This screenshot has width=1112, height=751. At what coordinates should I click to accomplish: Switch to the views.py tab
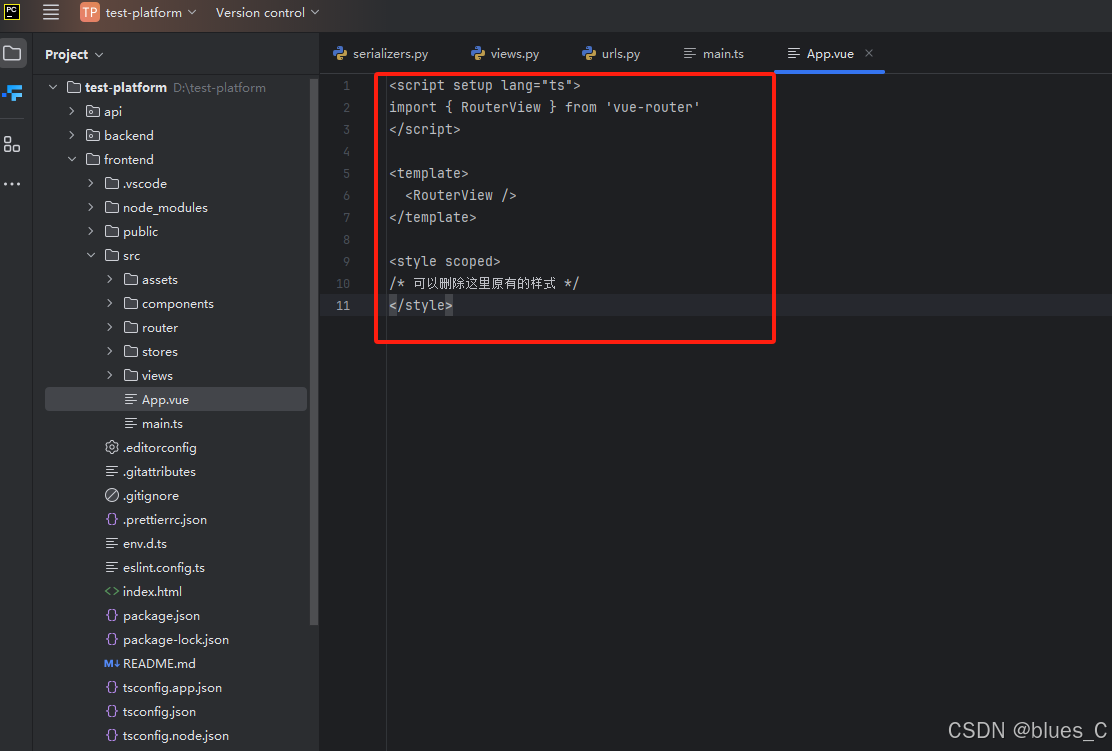(x=505, y=53)
